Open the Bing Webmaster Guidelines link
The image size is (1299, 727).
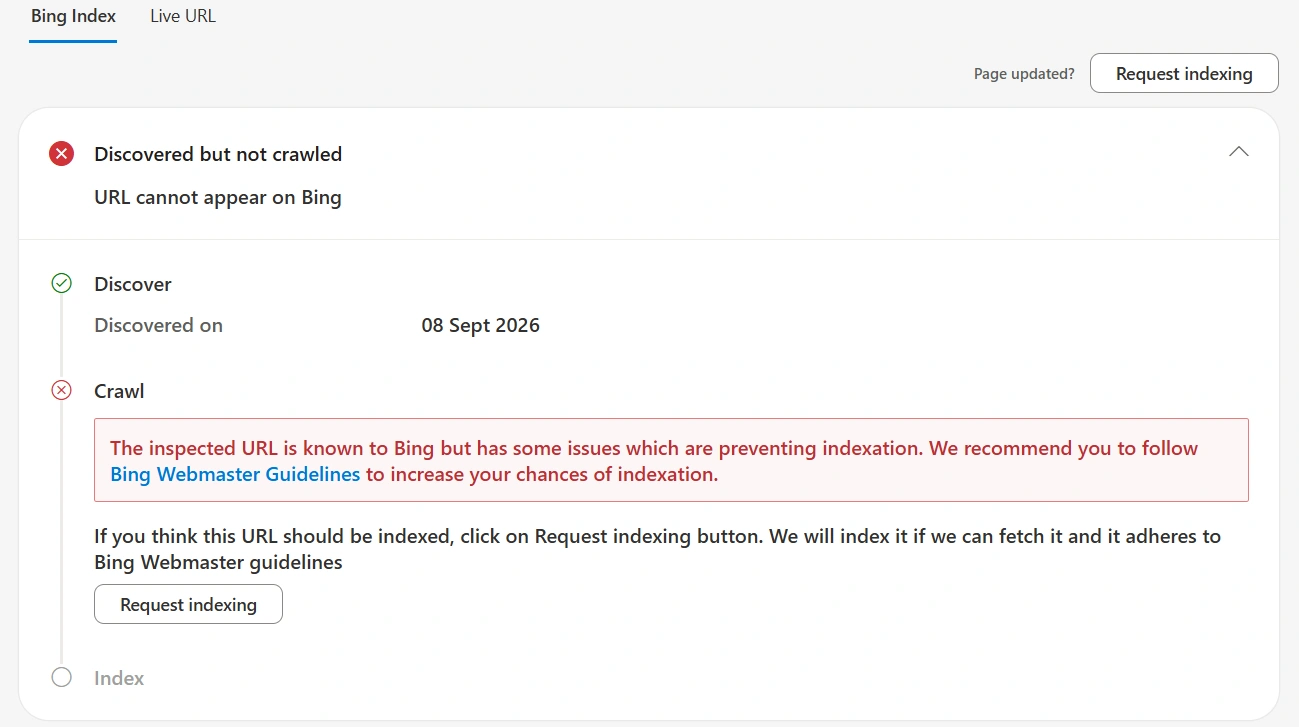[x=235, y=474]
